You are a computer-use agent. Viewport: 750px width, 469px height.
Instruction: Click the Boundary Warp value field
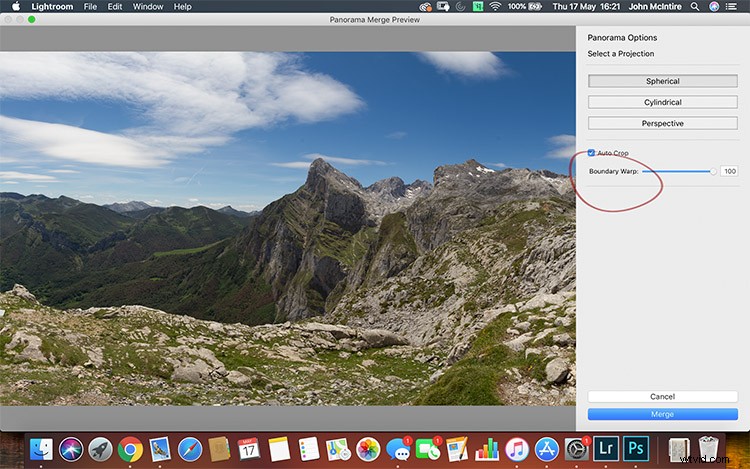click(x=729, y=171)
